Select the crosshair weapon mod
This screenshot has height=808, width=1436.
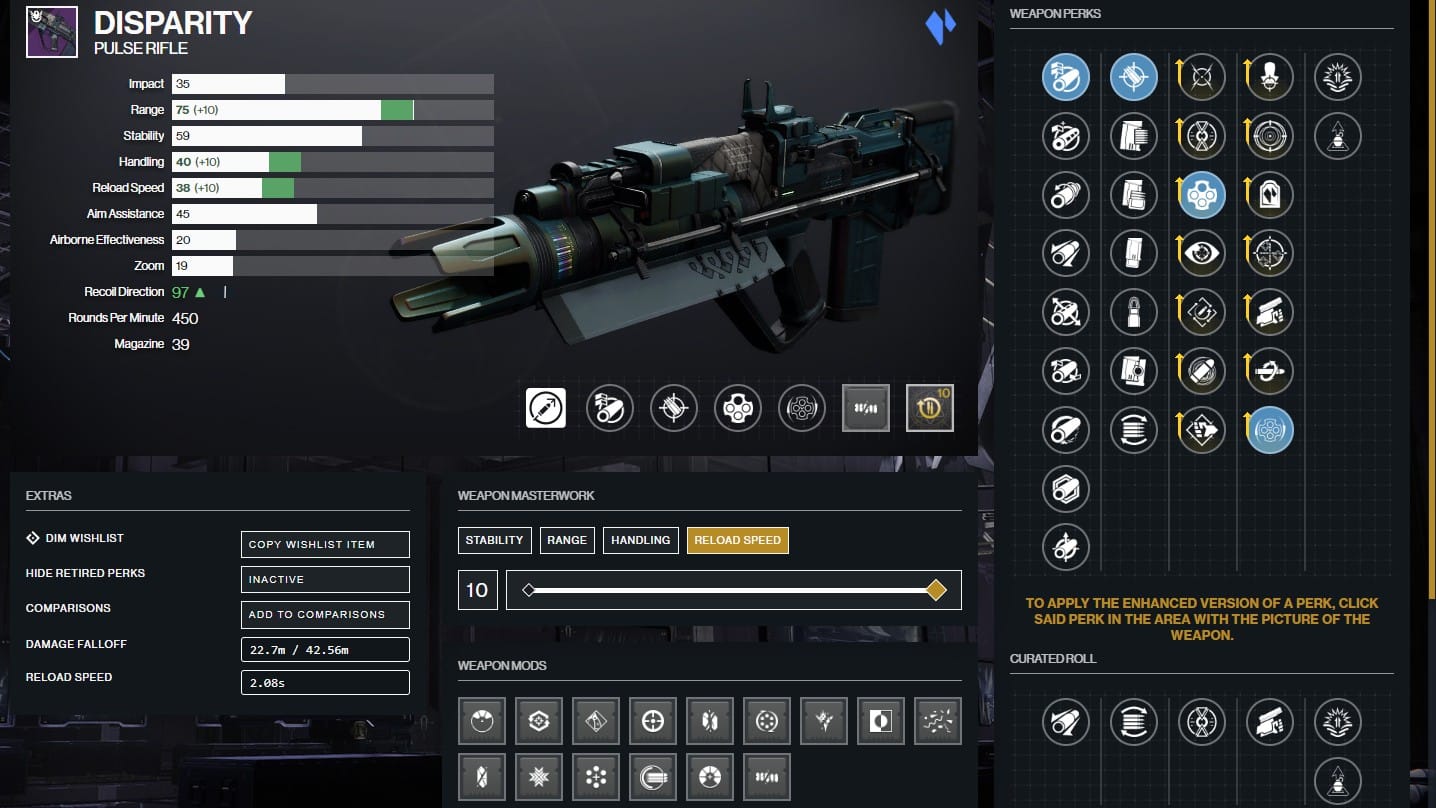point(653,721)
